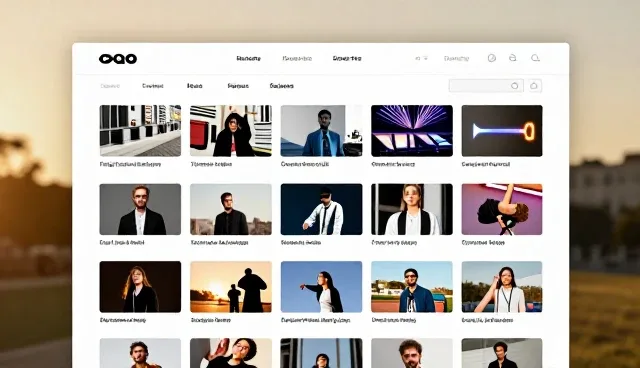Open the thumbnail of a man in black by the city skyline

(231, 209)
